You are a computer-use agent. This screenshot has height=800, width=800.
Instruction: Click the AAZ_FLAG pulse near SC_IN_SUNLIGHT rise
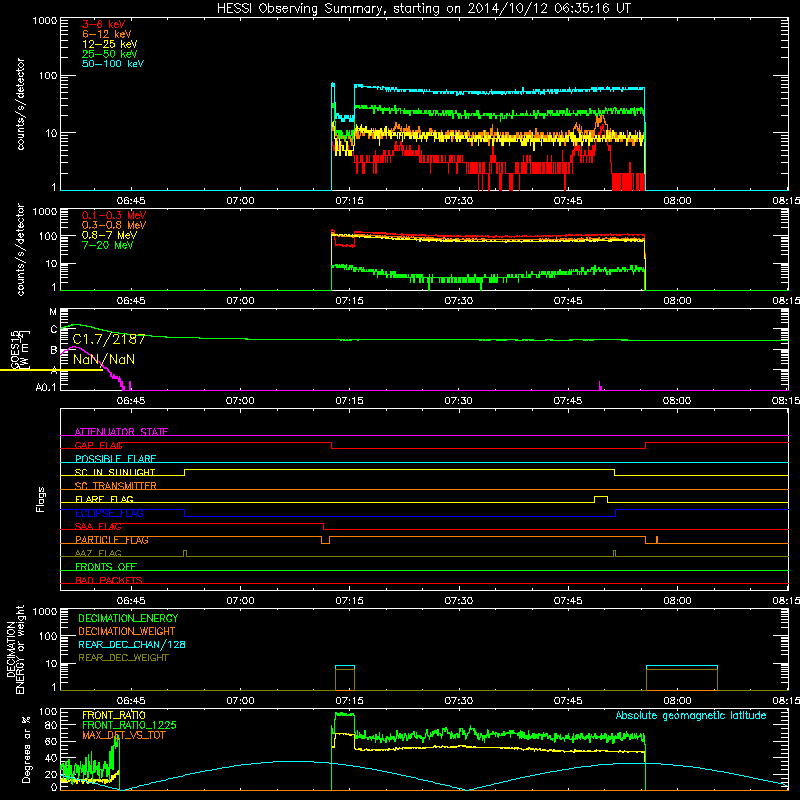click(185, 553)
